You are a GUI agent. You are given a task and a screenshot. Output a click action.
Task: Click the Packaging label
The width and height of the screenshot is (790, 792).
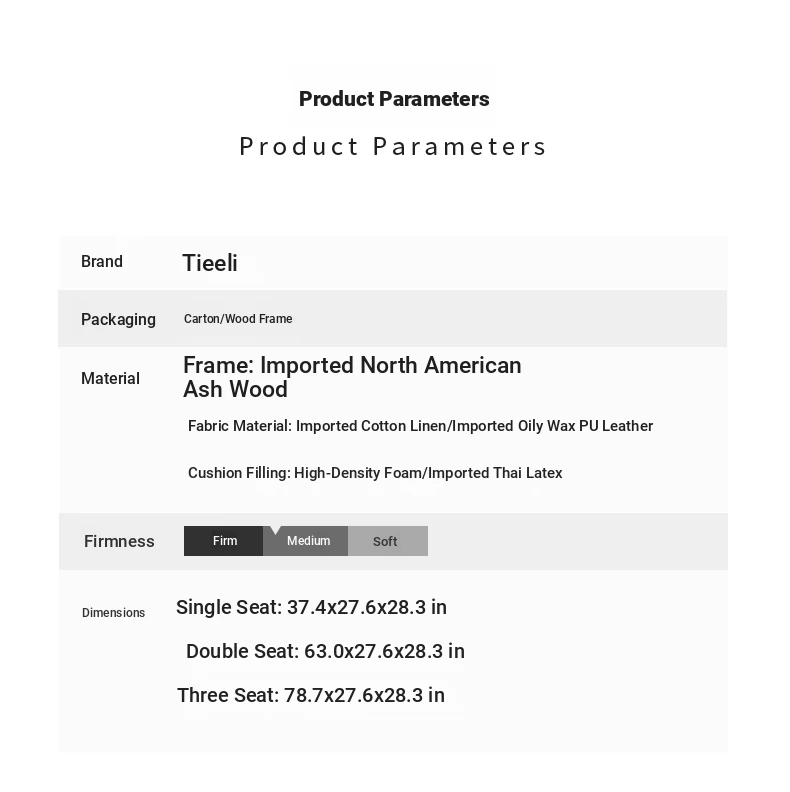[118, 320]
